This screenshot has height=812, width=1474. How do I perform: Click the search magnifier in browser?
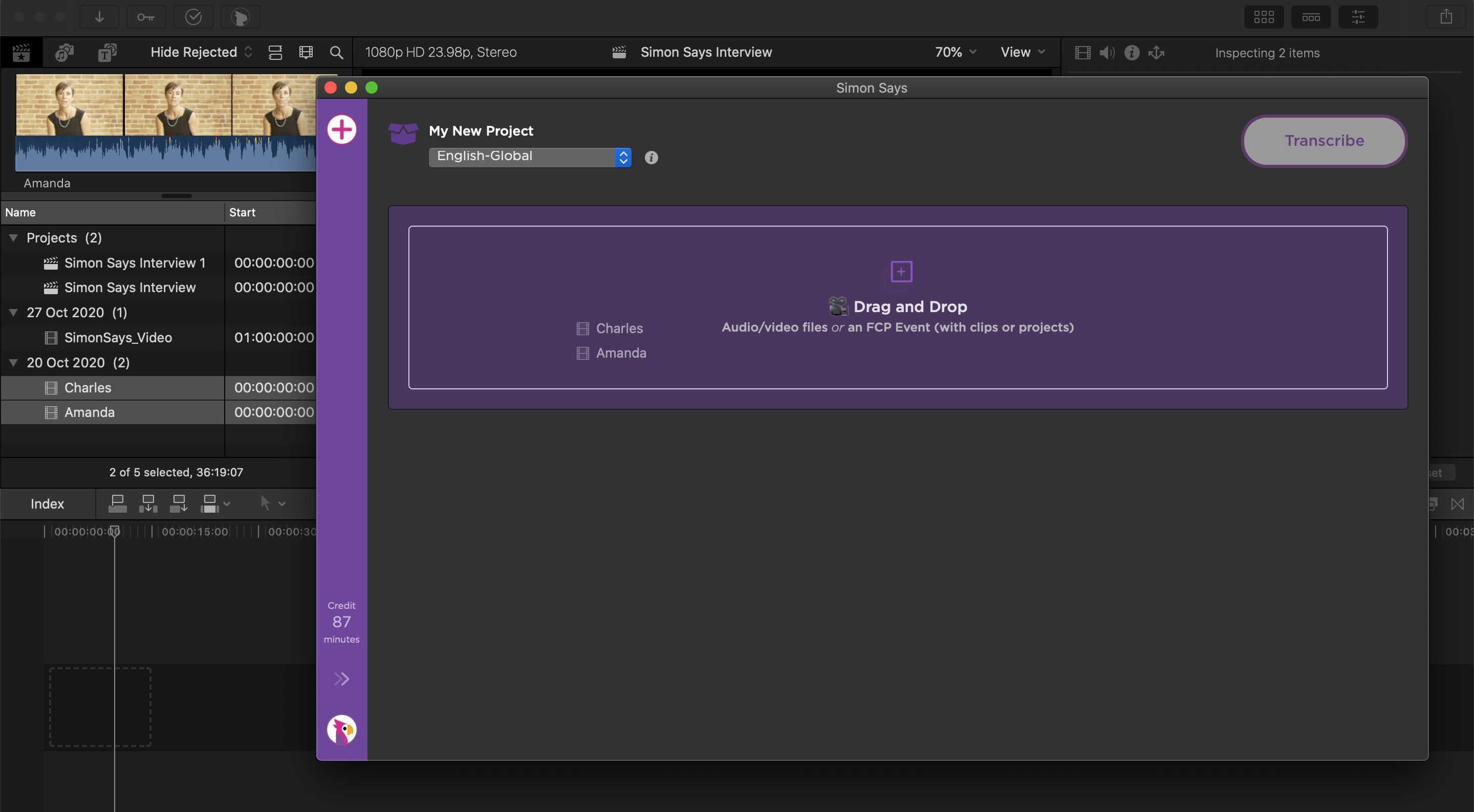pos(336,53)
